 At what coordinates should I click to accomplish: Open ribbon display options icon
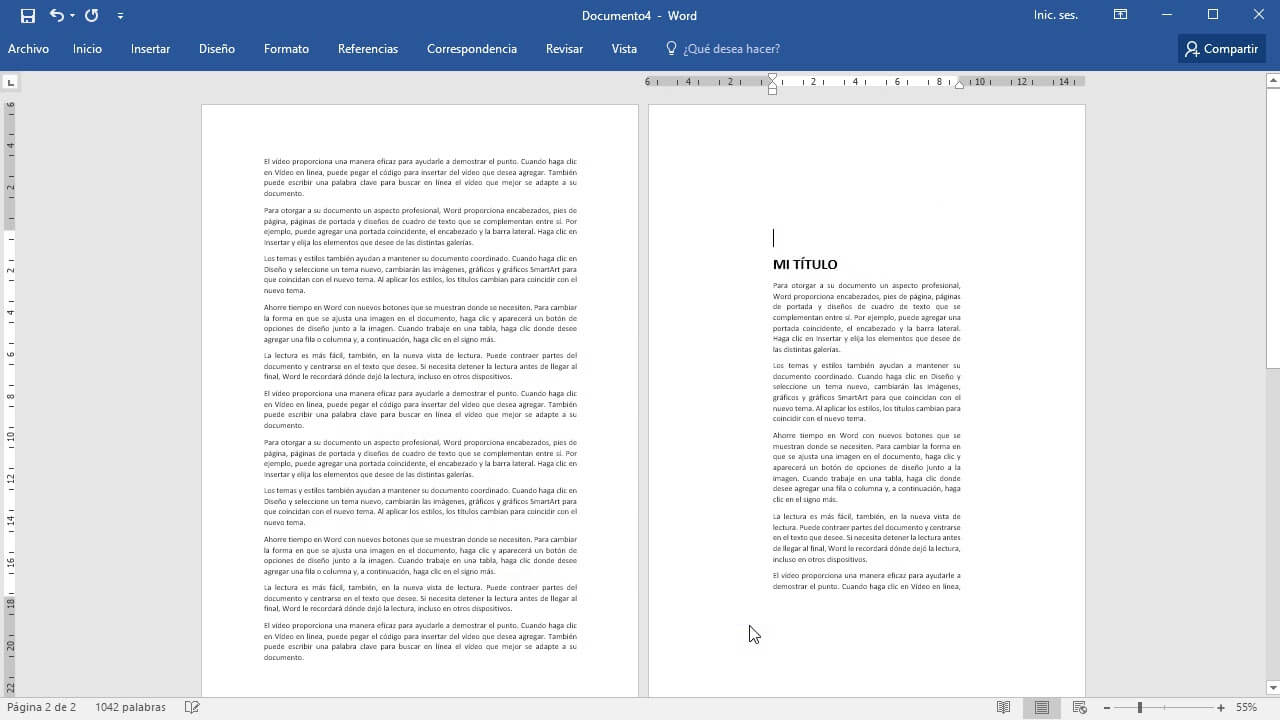pyautogui.click(x=1120, y=15)
